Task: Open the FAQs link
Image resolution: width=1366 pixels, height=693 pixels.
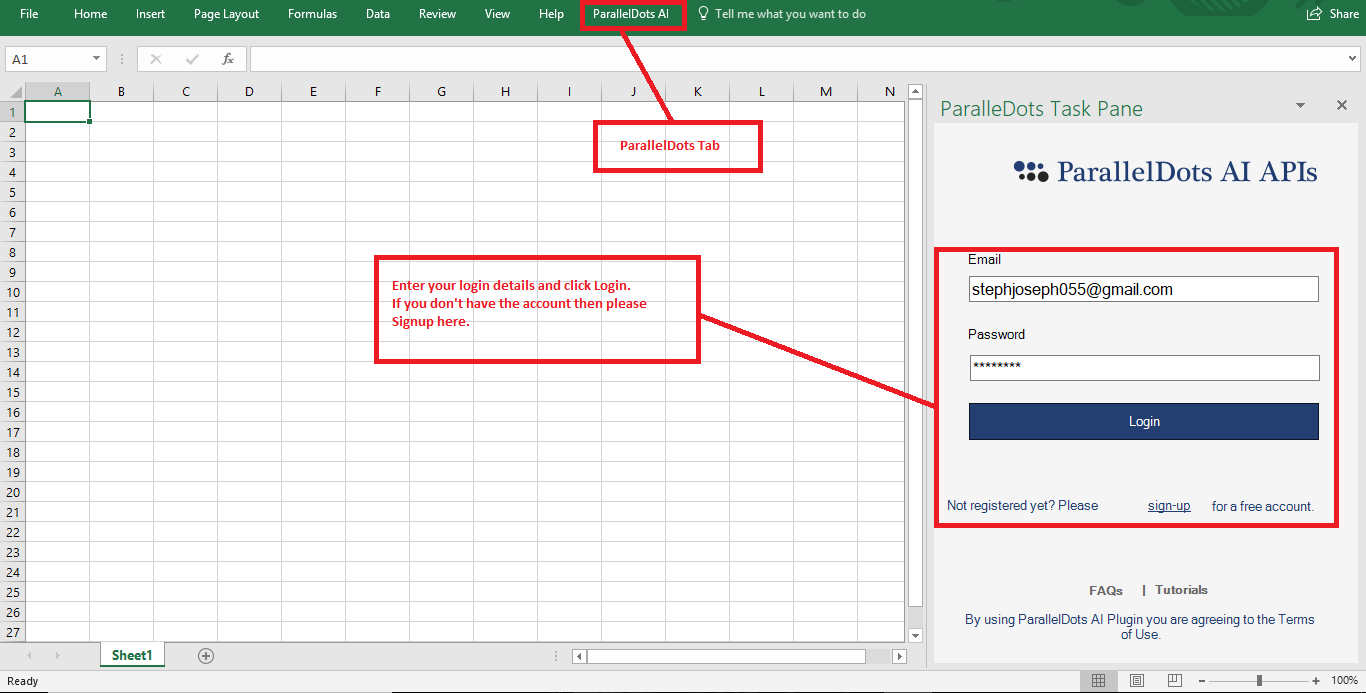Action: tap(1106, 590)
